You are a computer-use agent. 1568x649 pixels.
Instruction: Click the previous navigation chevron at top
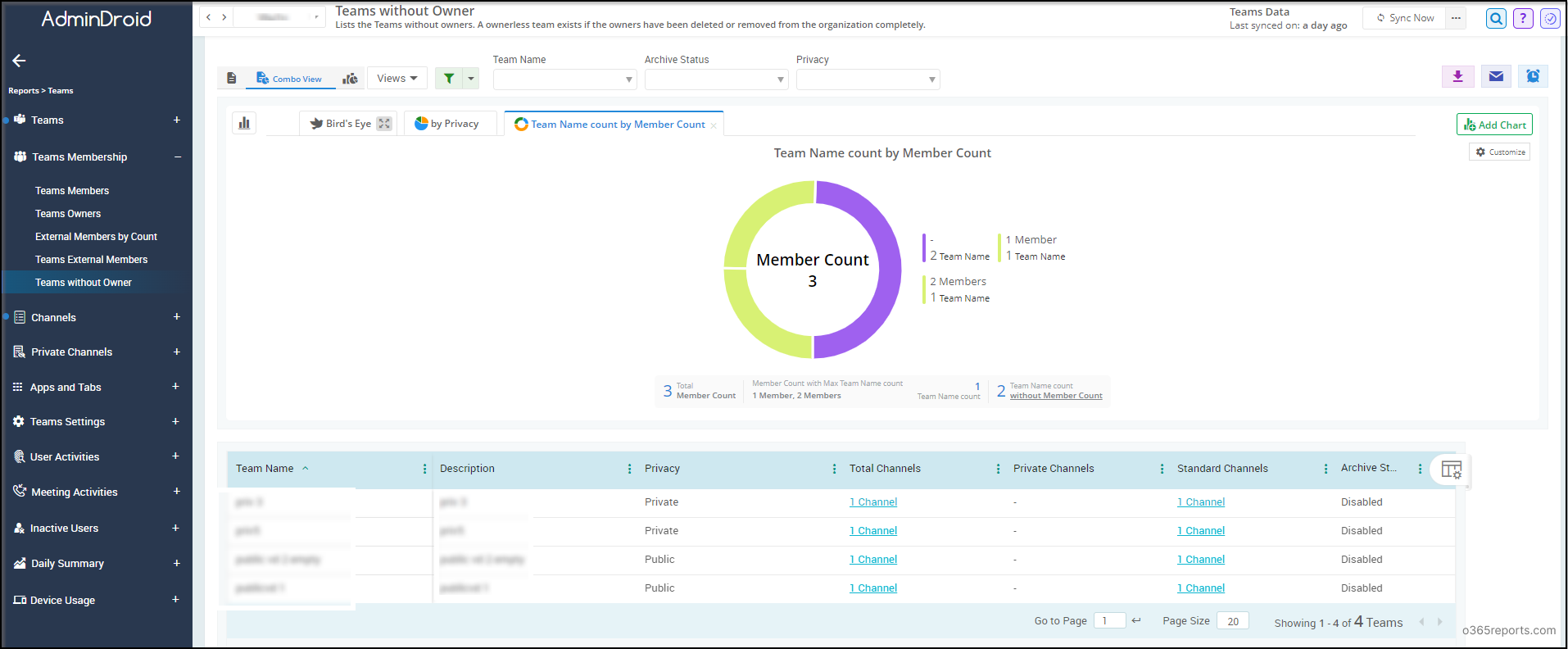tap(209, 17)
